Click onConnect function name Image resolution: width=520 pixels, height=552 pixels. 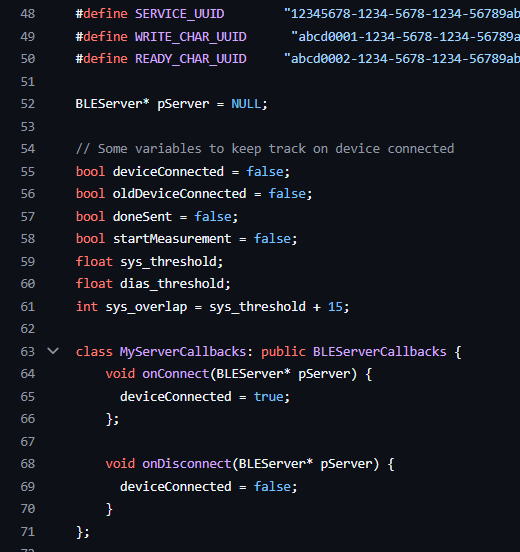click(176, 374)
